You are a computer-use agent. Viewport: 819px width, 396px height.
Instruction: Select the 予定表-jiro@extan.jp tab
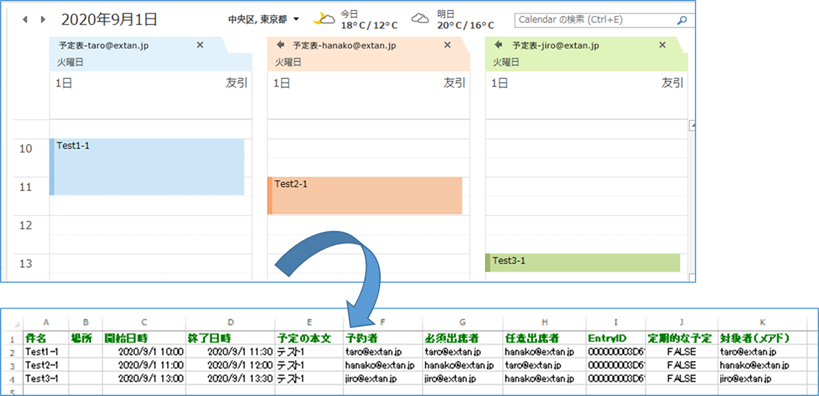click(556, 45)
